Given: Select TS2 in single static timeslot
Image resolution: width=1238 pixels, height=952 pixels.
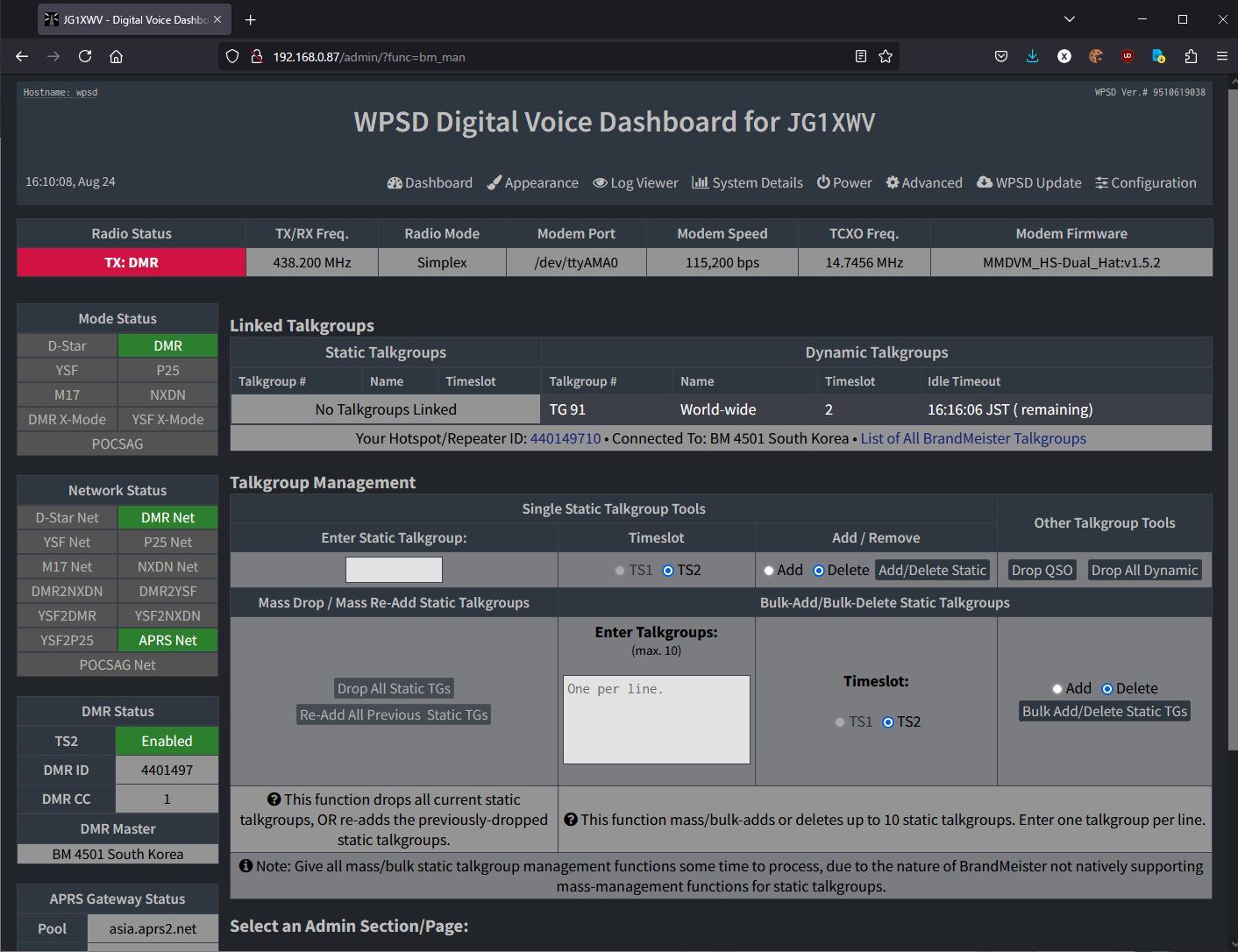Looking at the screenshot, I should (x=668, y=571).
